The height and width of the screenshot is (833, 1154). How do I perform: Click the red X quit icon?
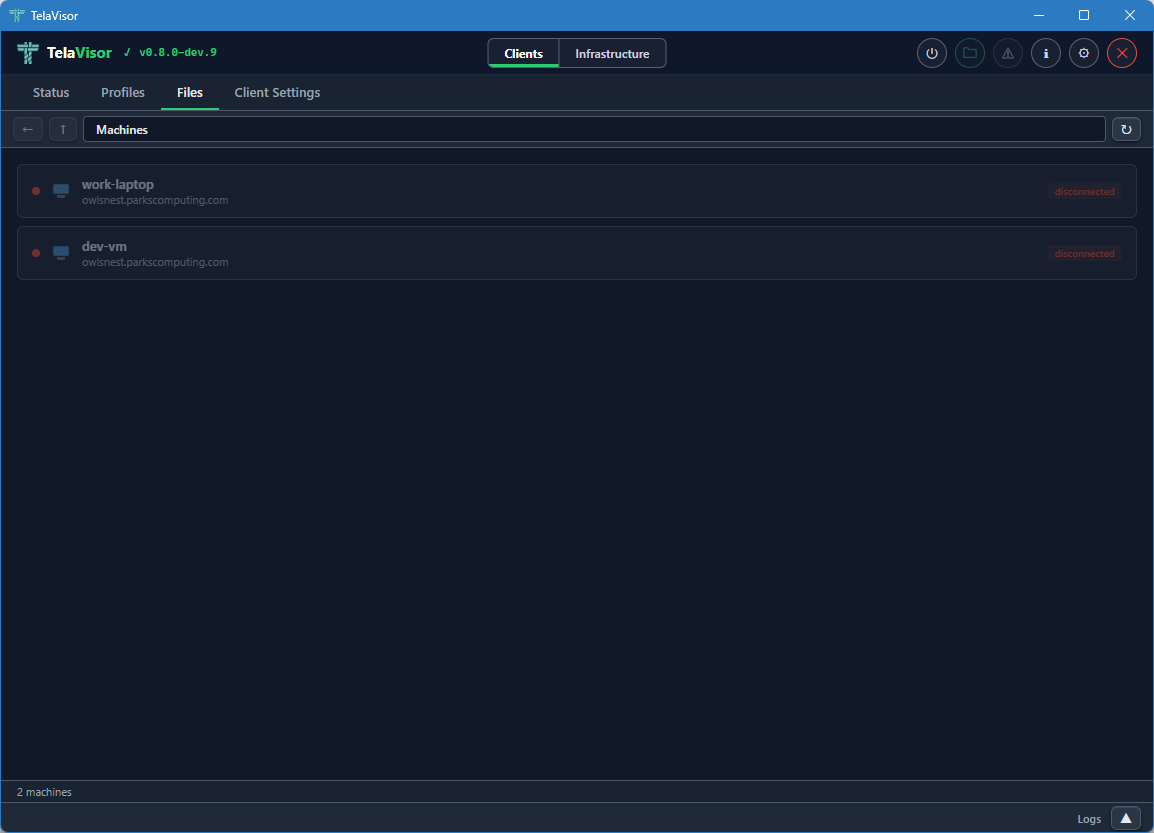coord(1122,54)
